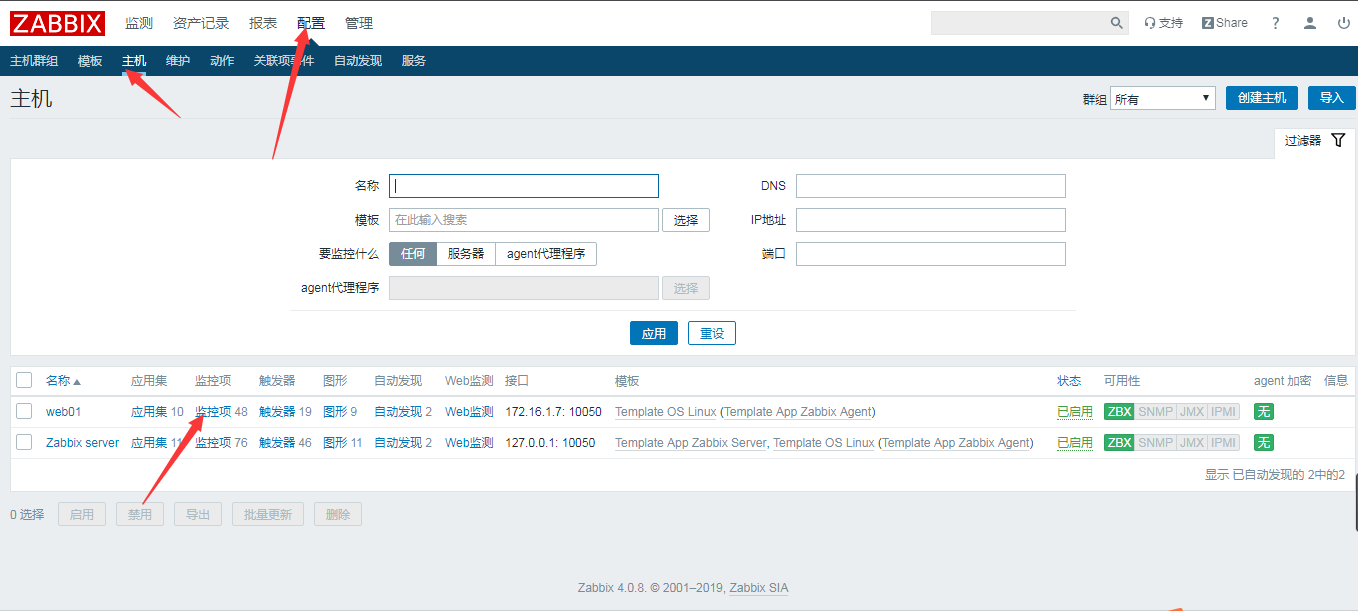This screenshot has width=1358, height=611.
Task: Open the 群组 dropdown
Action: (x=1162, y=98)
